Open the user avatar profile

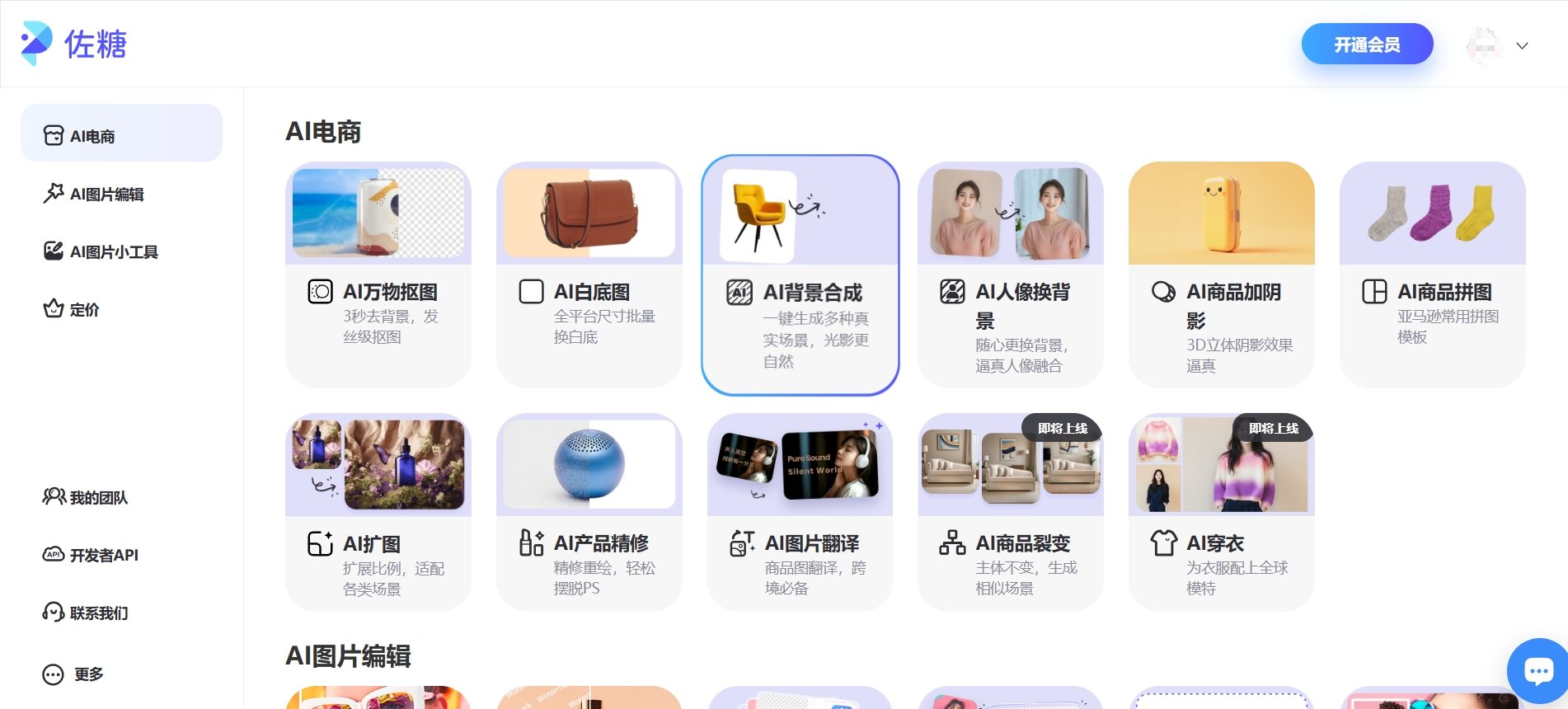(1483, 45)
